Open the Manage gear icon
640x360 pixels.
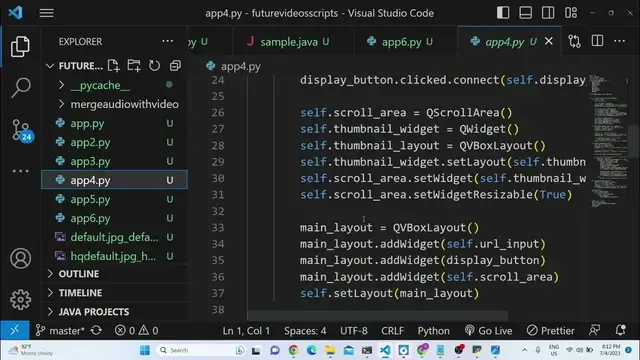[x=20, y=300]
